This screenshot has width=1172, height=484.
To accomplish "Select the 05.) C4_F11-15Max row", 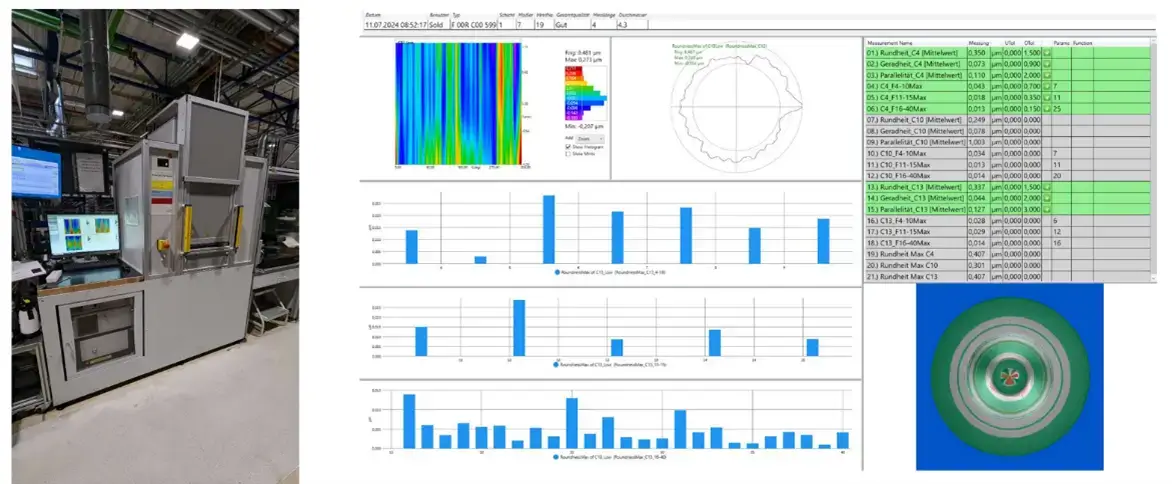I will 1010,98.
